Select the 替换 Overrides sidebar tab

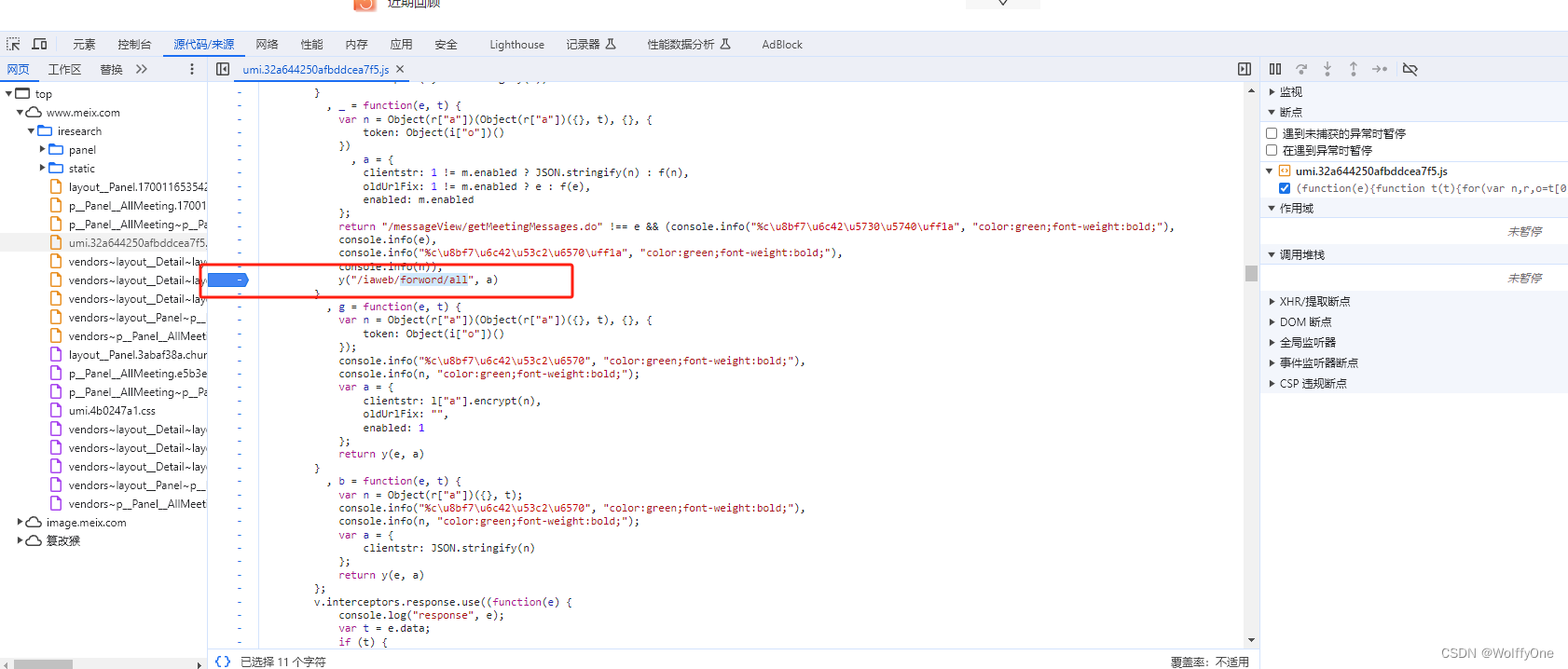click(112, 70)
